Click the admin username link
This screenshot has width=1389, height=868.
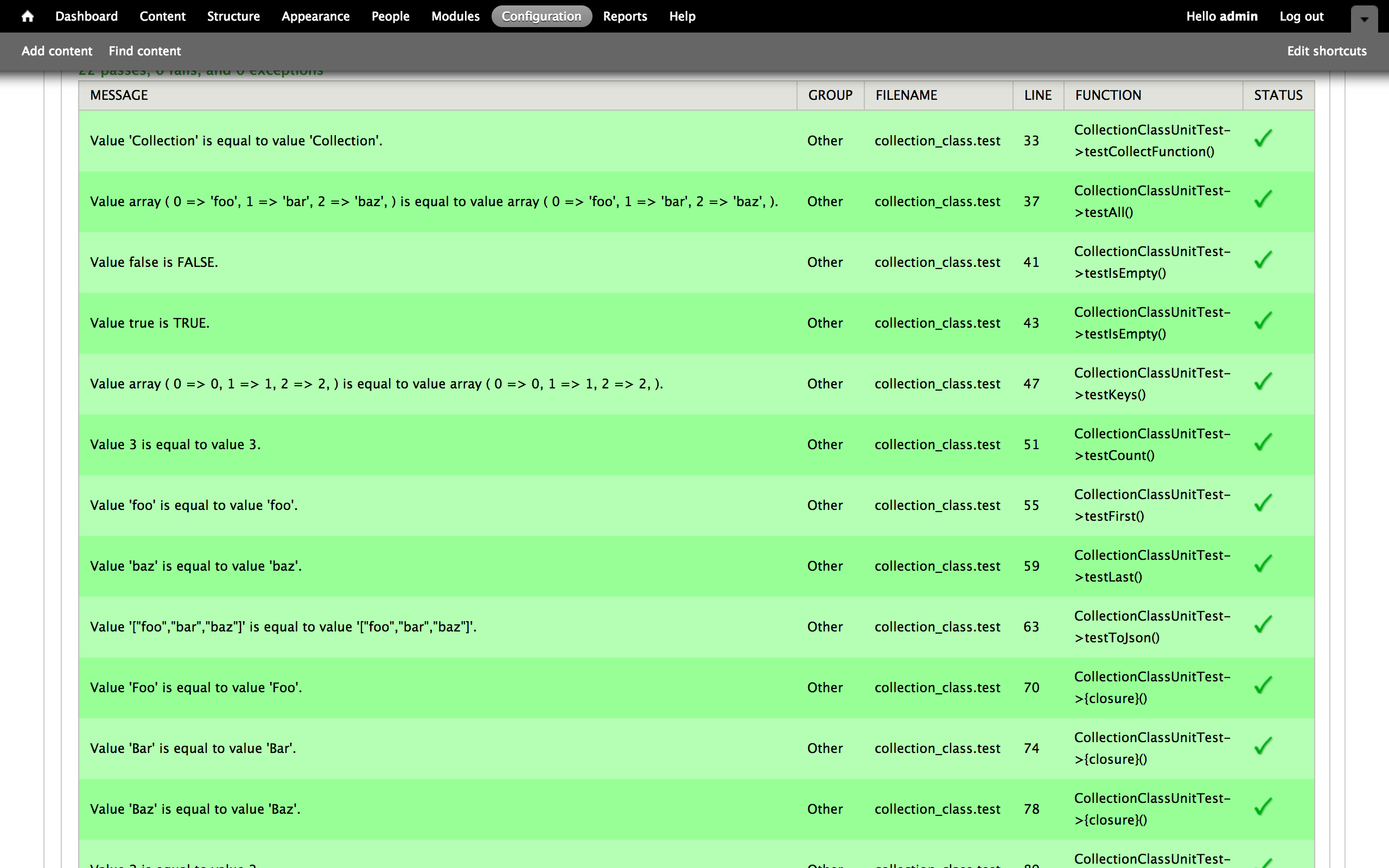tap(1240, 17)
